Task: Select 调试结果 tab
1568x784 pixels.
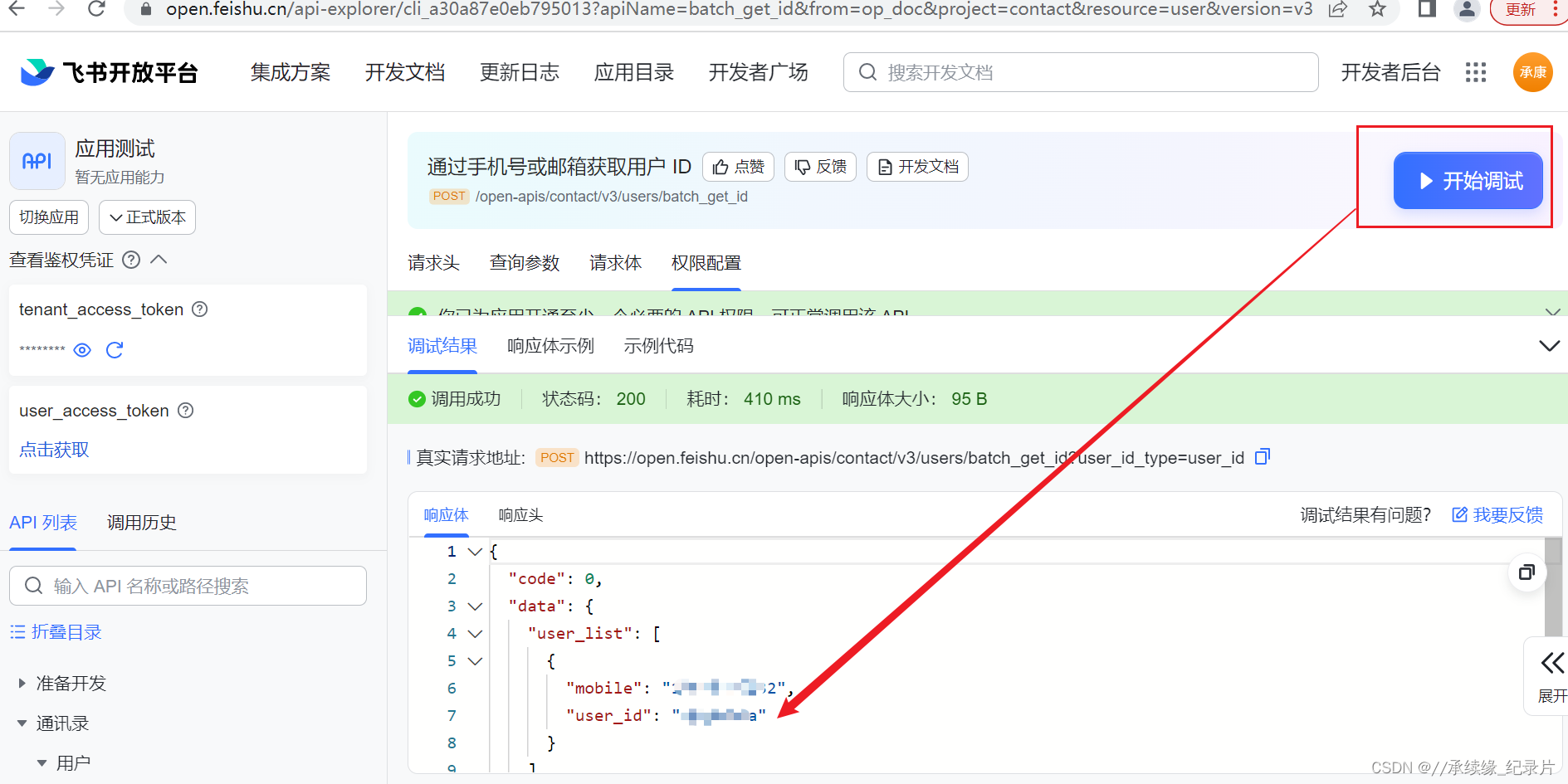Action: pyautogui.click(x=442, y=346)
